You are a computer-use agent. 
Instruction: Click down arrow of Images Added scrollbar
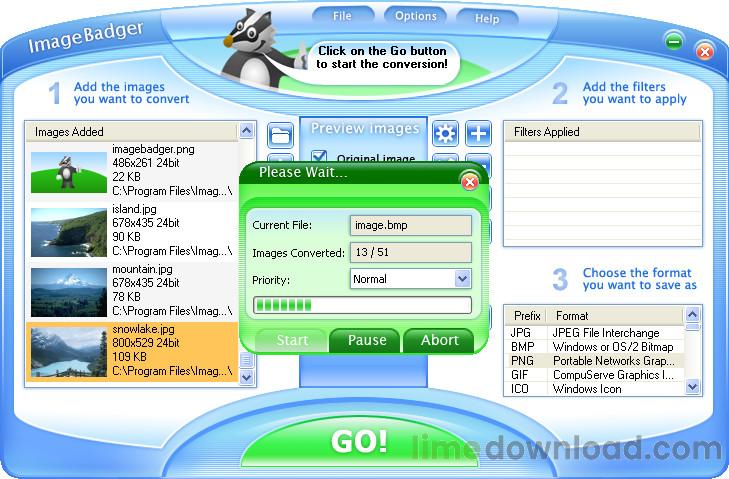[x=246, y=377]
